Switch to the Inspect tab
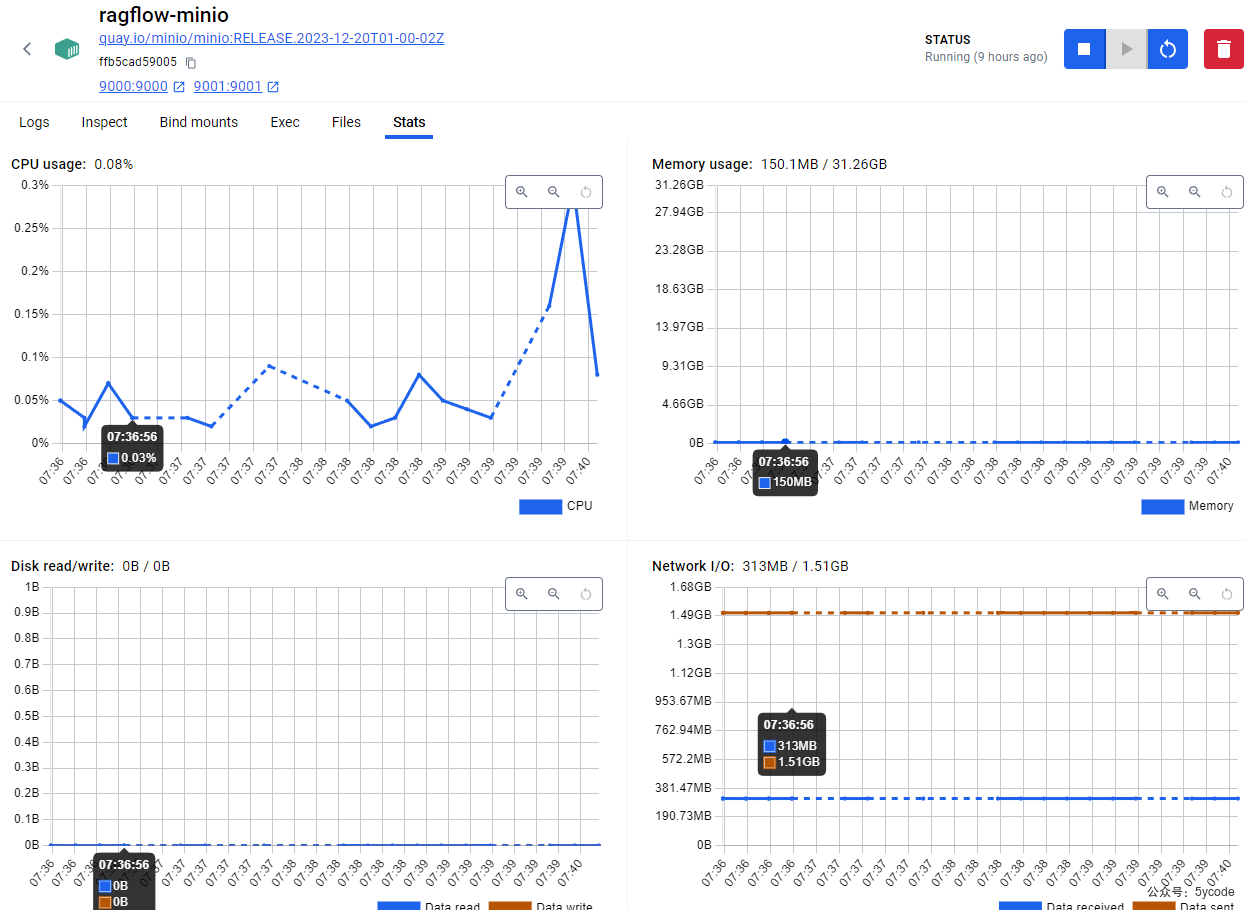 (x=105, y=122)
